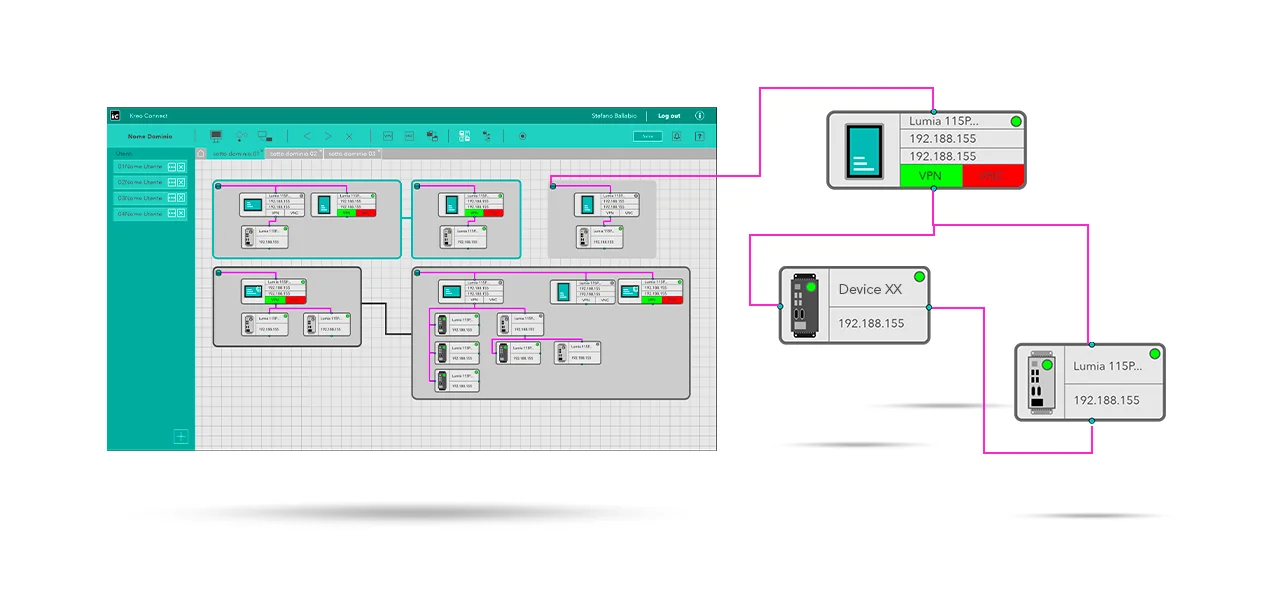Viewport: 1270px width, 610px height.
Task: Go to home tab icon
Action: 201,154
